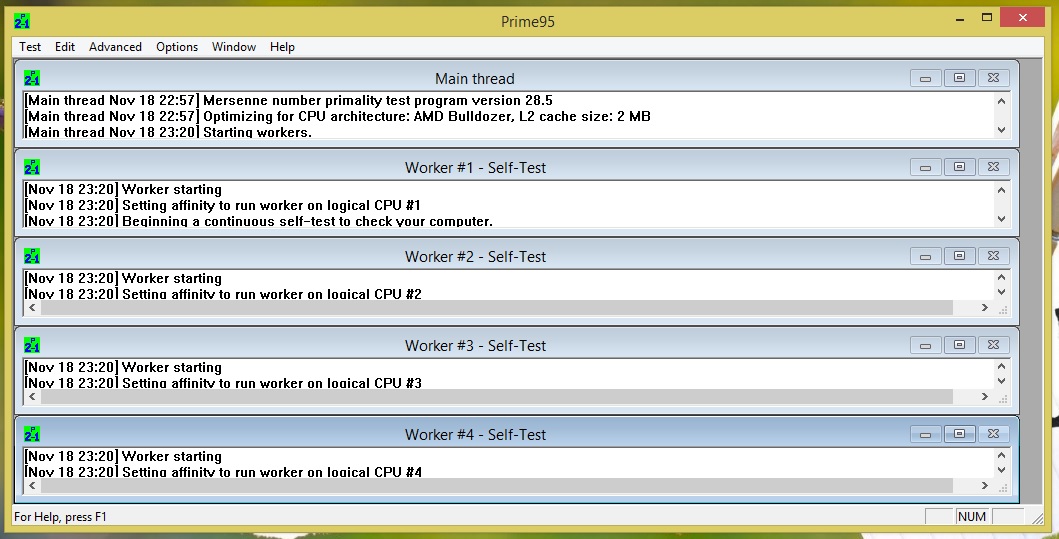Minimize the Prime95 main window
Screen dimensions: 1059x539
960,19
